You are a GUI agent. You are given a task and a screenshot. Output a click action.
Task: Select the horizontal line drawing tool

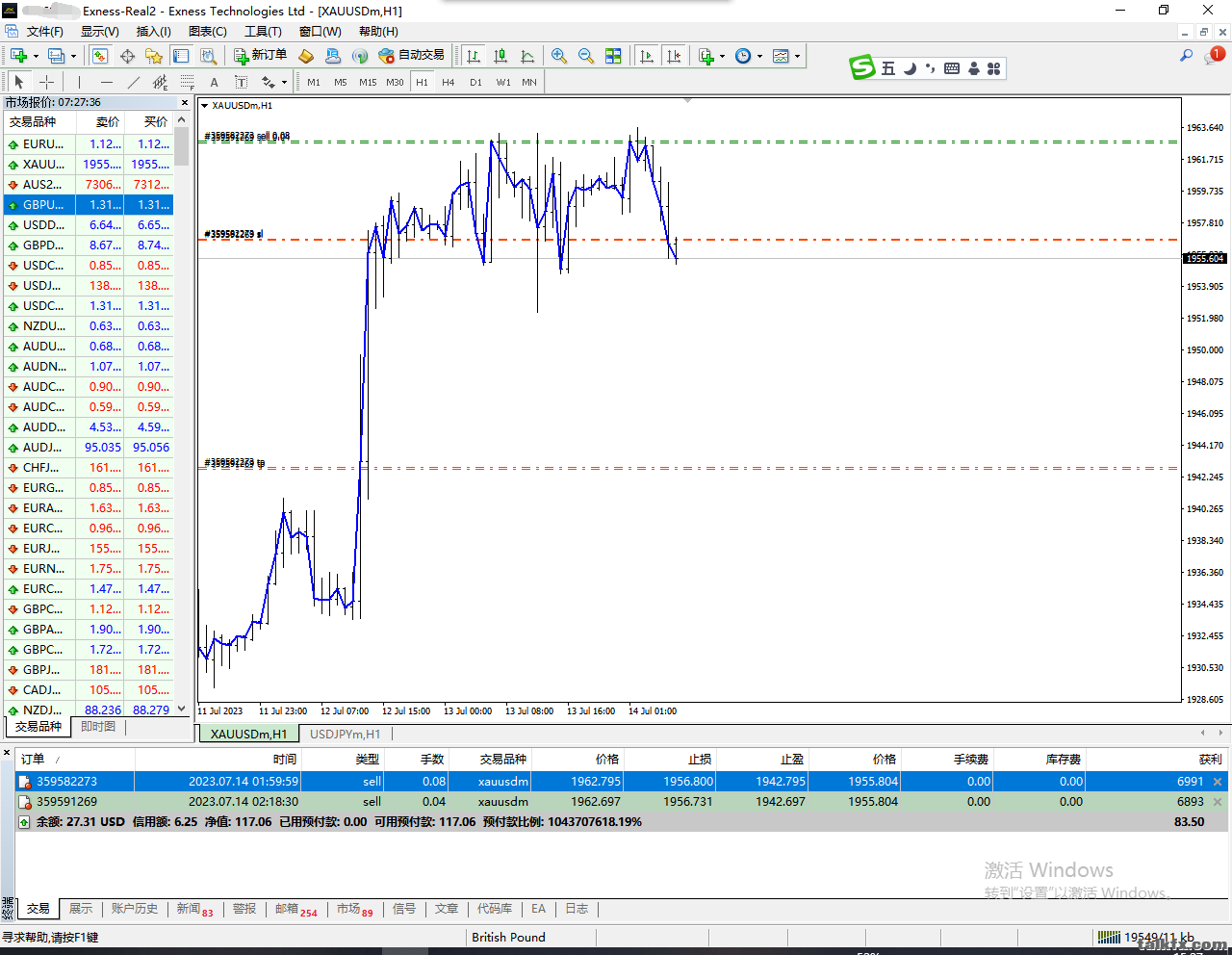pos(106,82)
